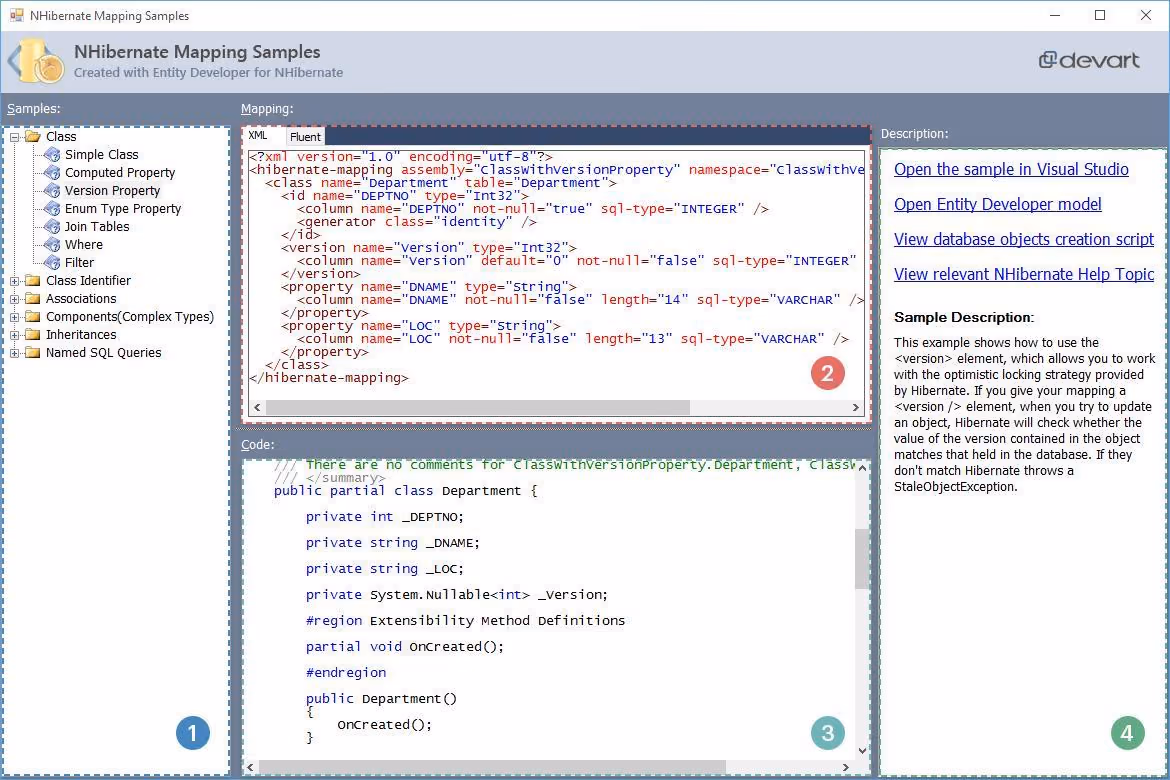Click the devart logo
The image size is (1170, 780).
[1089, 60]
